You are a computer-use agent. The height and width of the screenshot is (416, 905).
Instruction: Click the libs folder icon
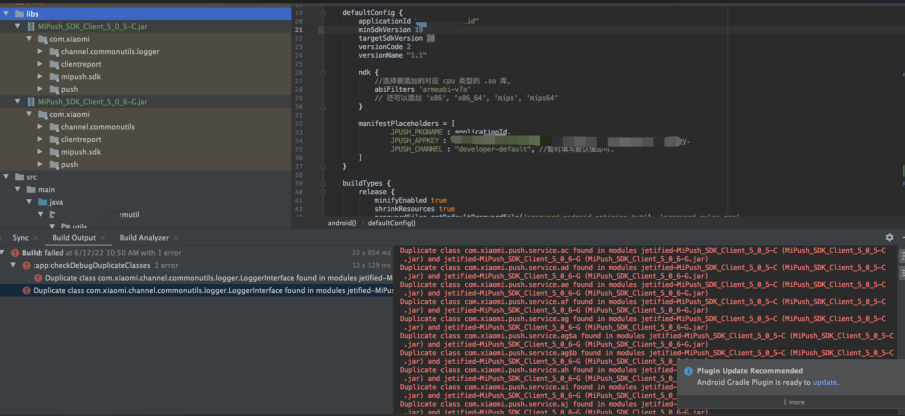pos(20,13)
